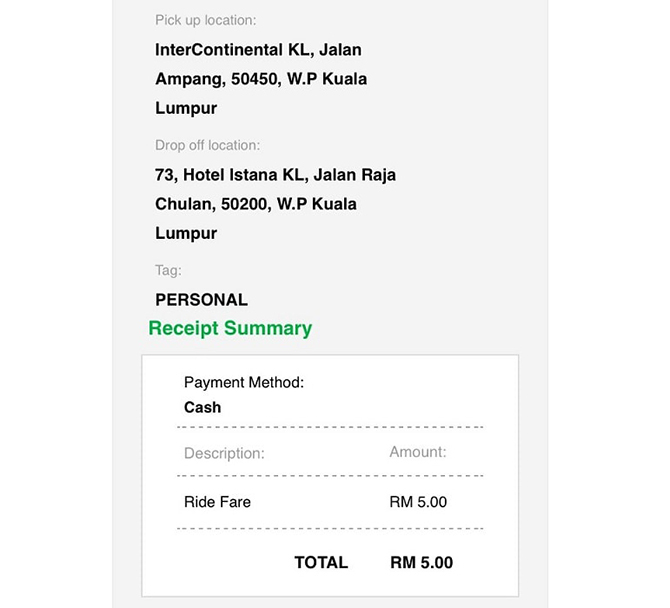Select the total amount RM 5.00
Viewport: 670px width, 608px height.
coord(421,562)
